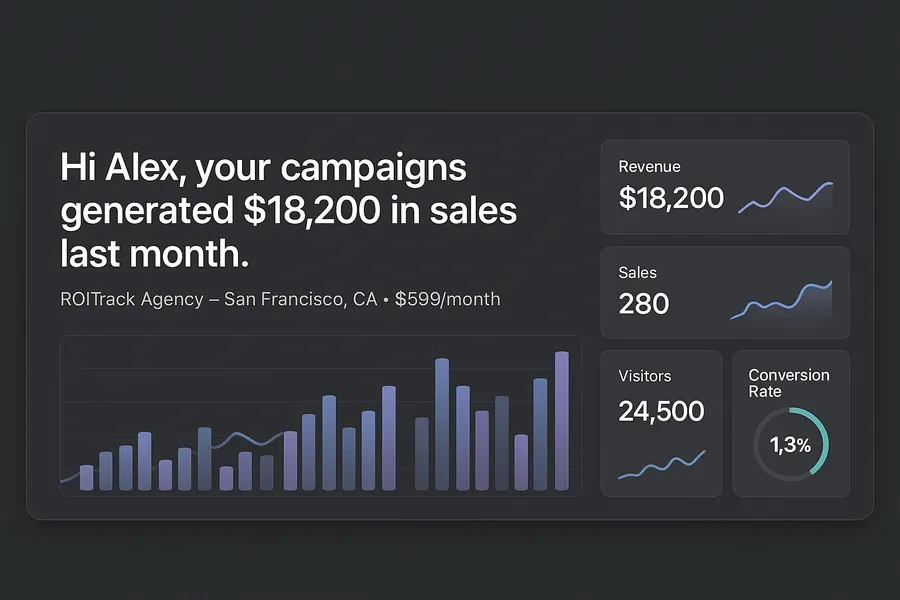
Task: Open the Sales card
Action: tap(725, 292)
